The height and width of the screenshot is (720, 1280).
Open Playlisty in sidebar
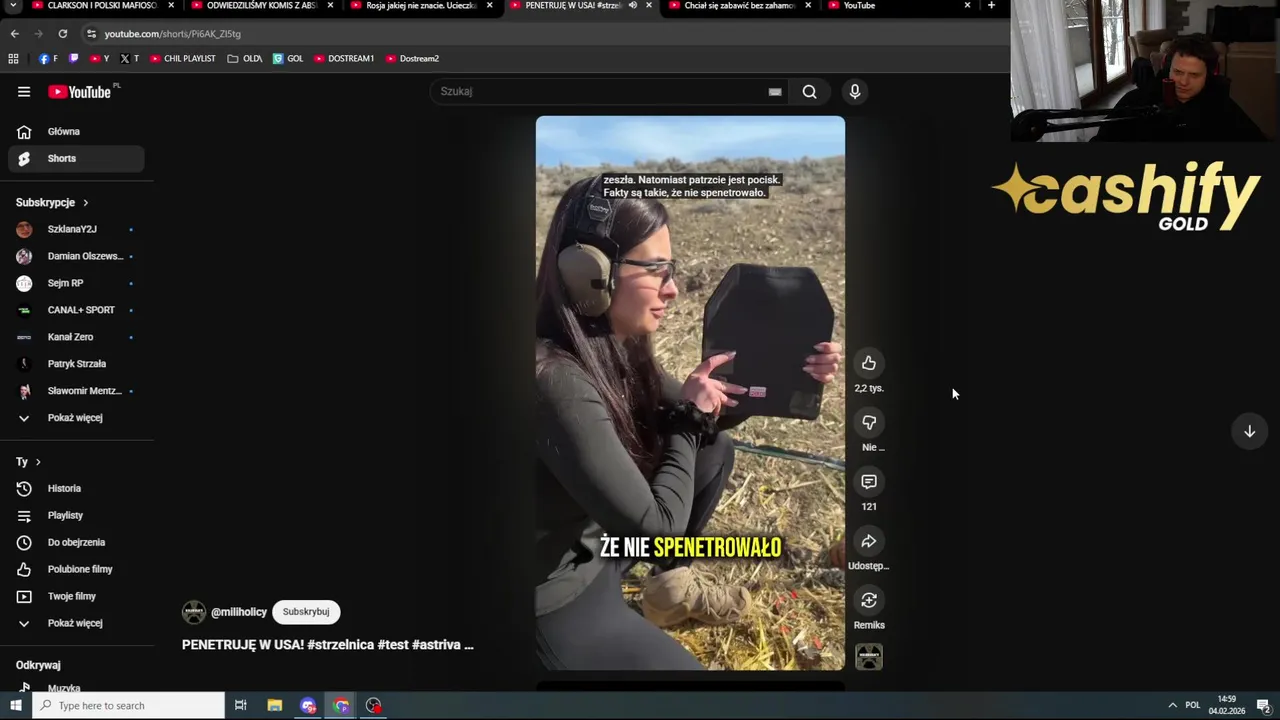pos(76,515)
